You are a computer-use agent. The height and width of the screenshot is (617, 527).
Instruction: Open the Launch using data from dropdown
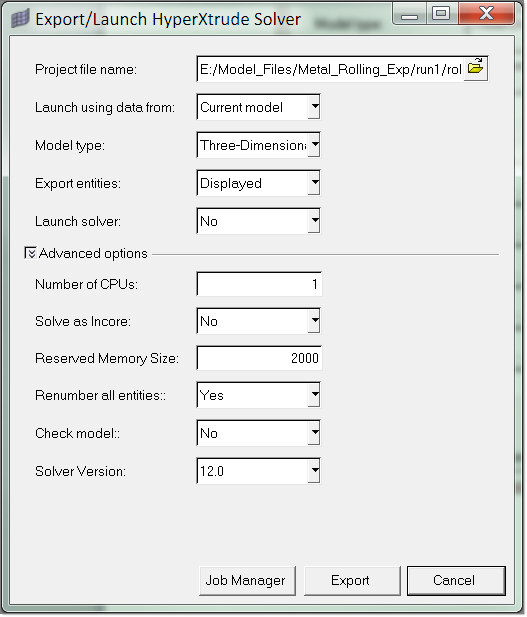click(x=259, y=107)
